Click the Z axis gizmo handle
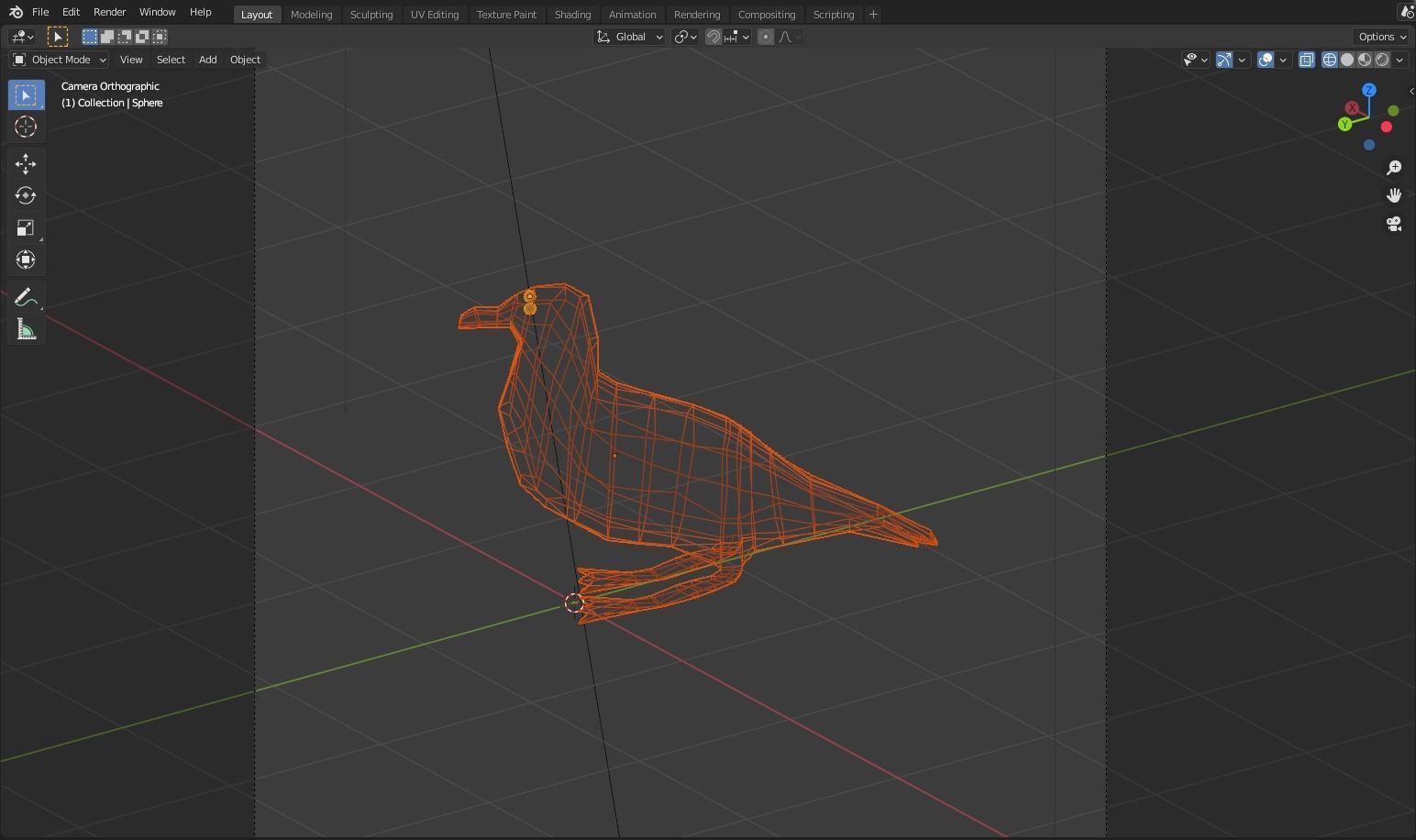Viewport: 1416px width, 840px height. point(1369,90)
